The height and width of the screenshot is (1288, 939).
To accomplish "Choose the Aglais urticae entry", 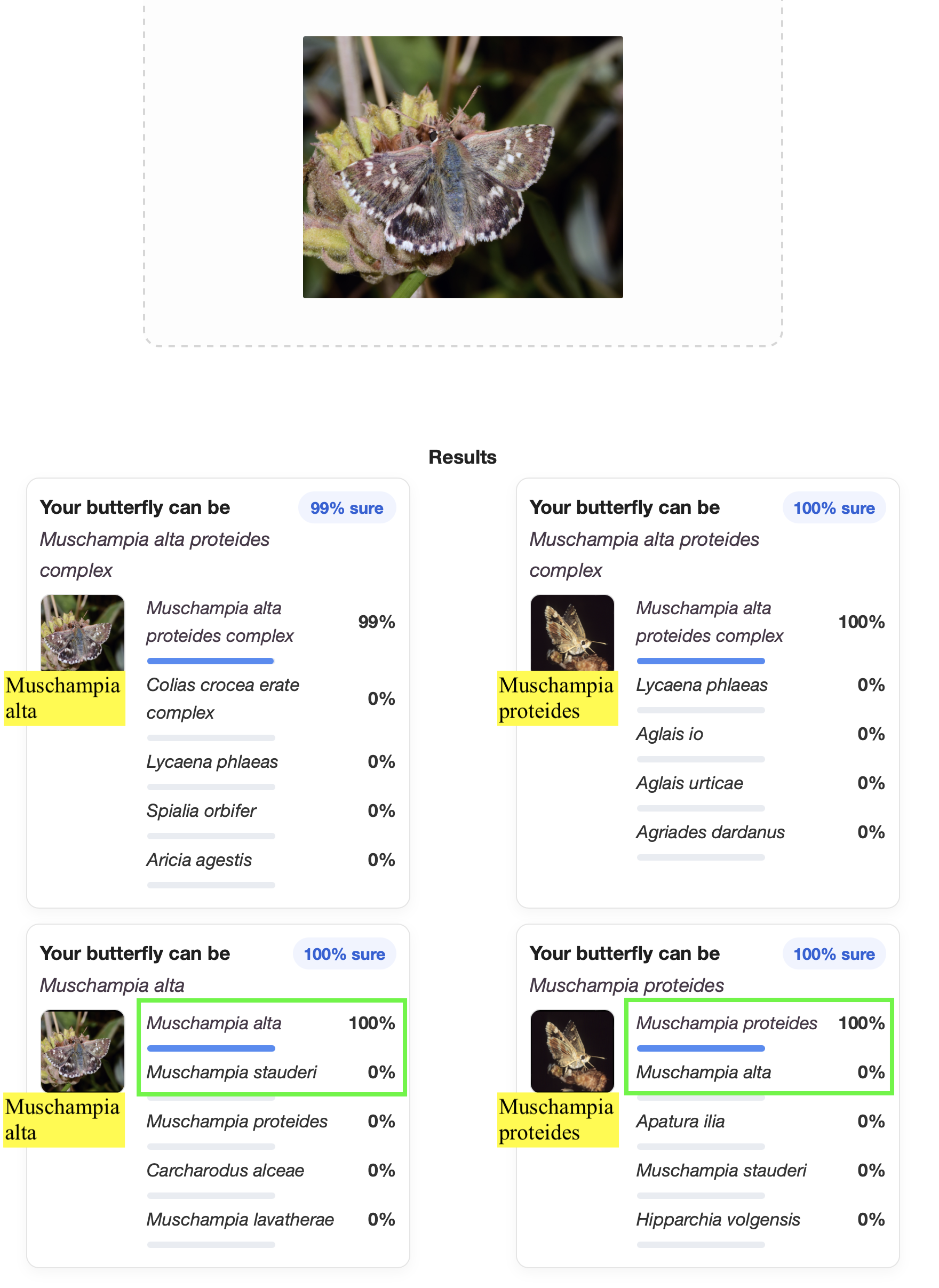I will pyautogui.click(x=689, y=783).
